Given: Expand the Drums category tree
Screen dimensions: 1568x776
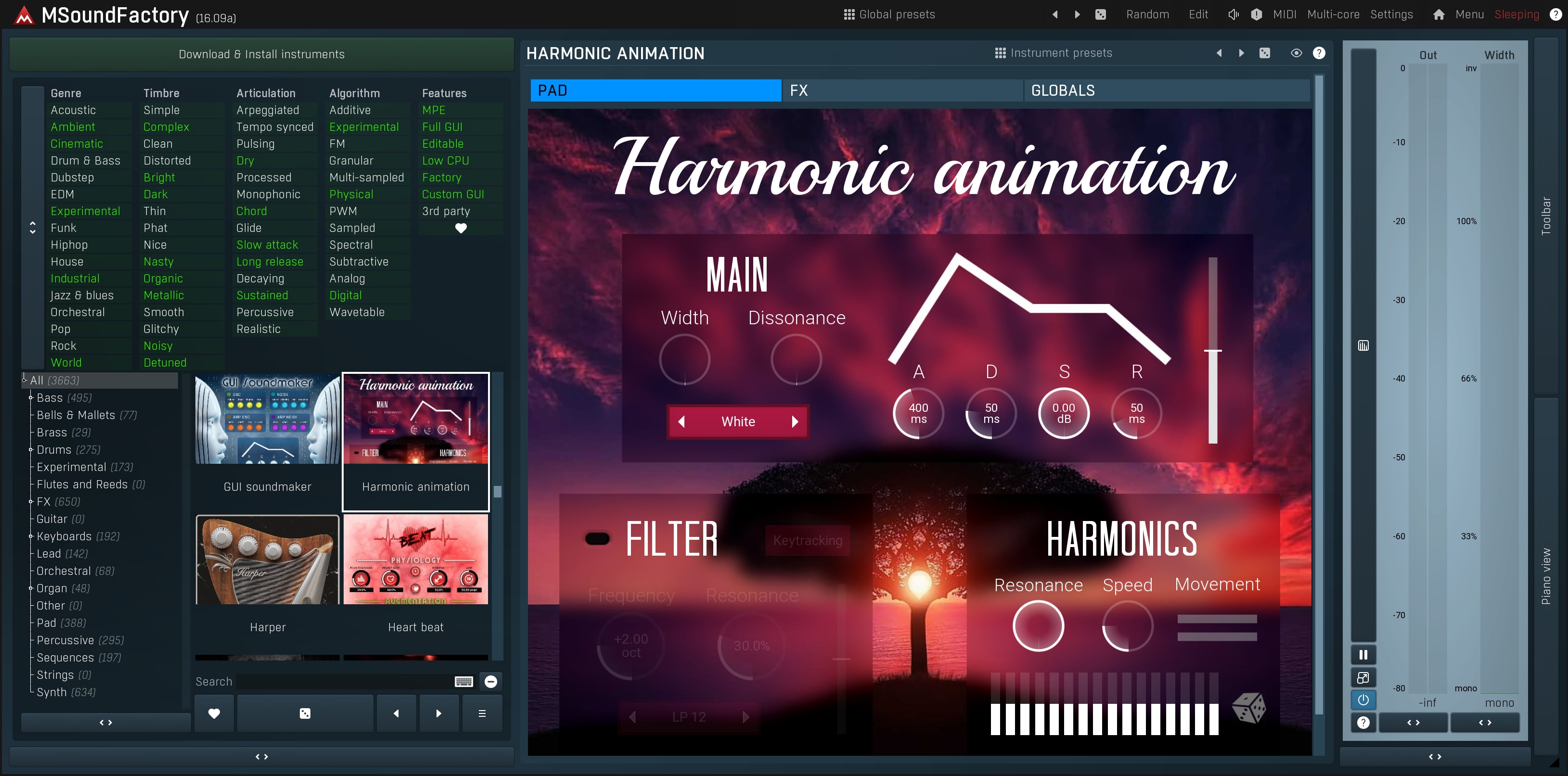Looking at the screenshot, I should point(31,450).
